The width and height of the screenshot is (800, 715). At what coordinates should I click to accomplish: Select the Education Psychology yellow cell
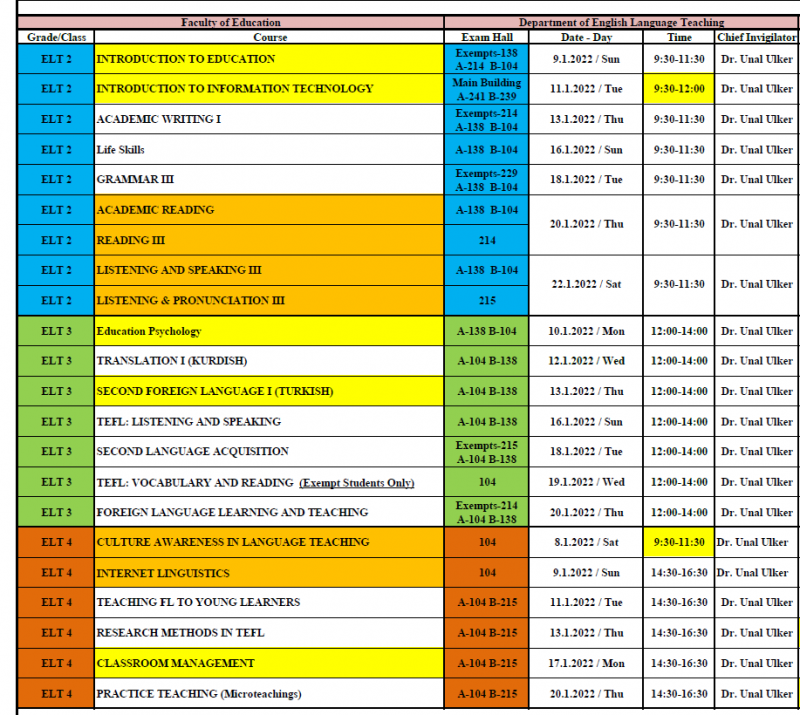pos(268,331)
